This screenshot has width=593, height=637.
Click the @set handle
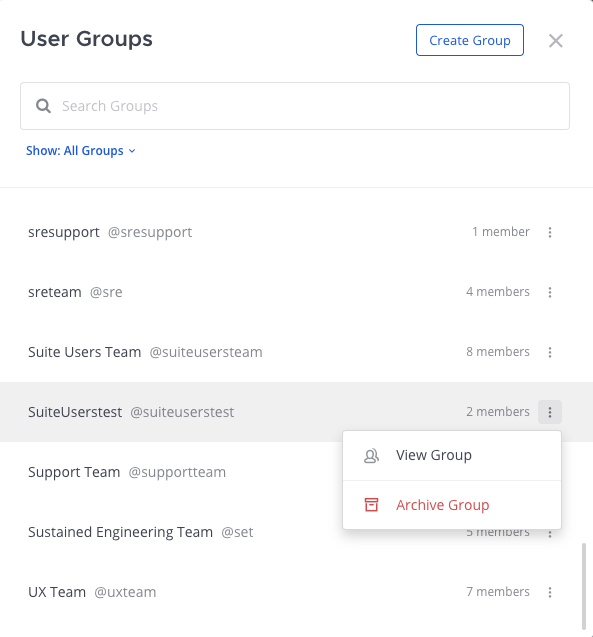[237, 532]
